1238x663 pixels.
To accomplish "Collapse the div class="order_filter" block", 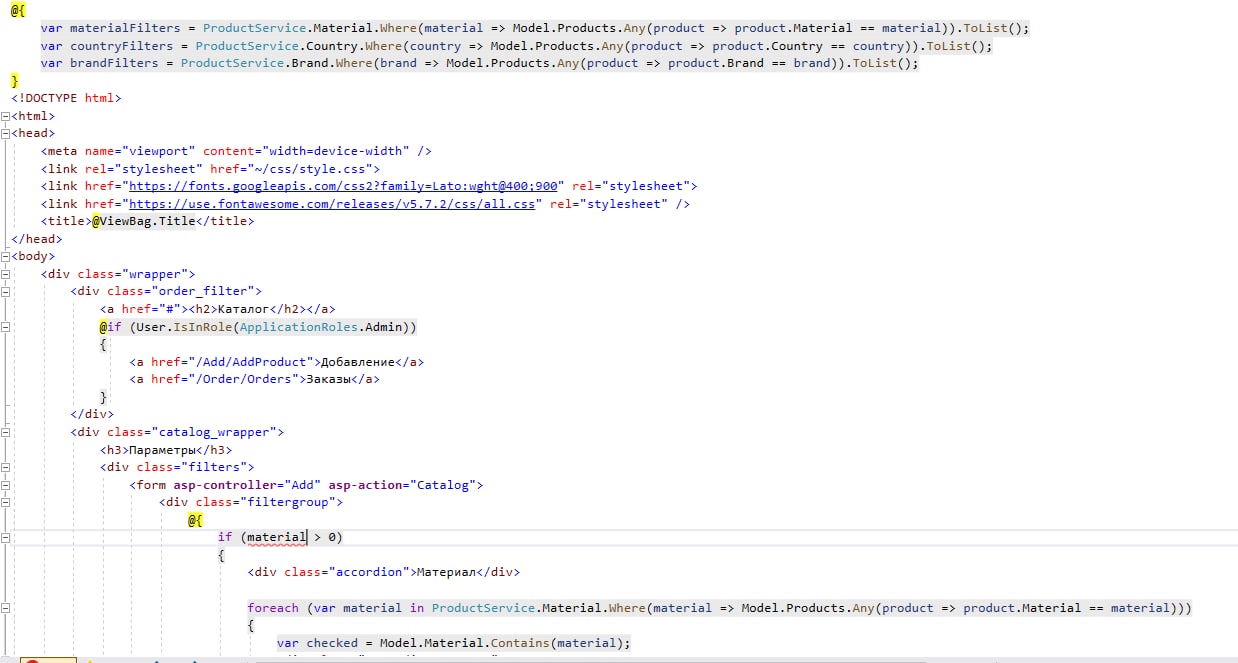I will pos(6,291).
